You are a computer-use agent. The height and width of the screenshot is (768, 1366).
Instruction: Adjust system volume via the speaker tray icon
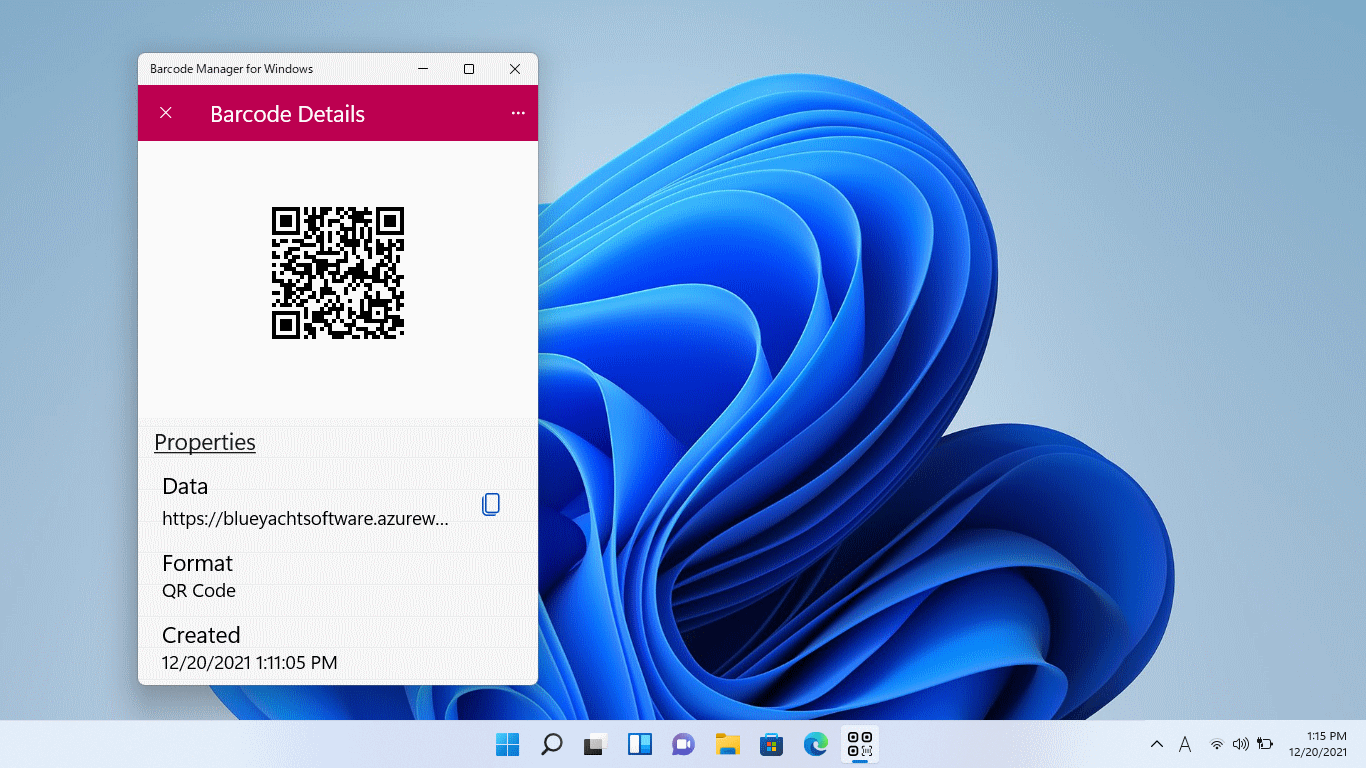click(x=1241, y=744)
